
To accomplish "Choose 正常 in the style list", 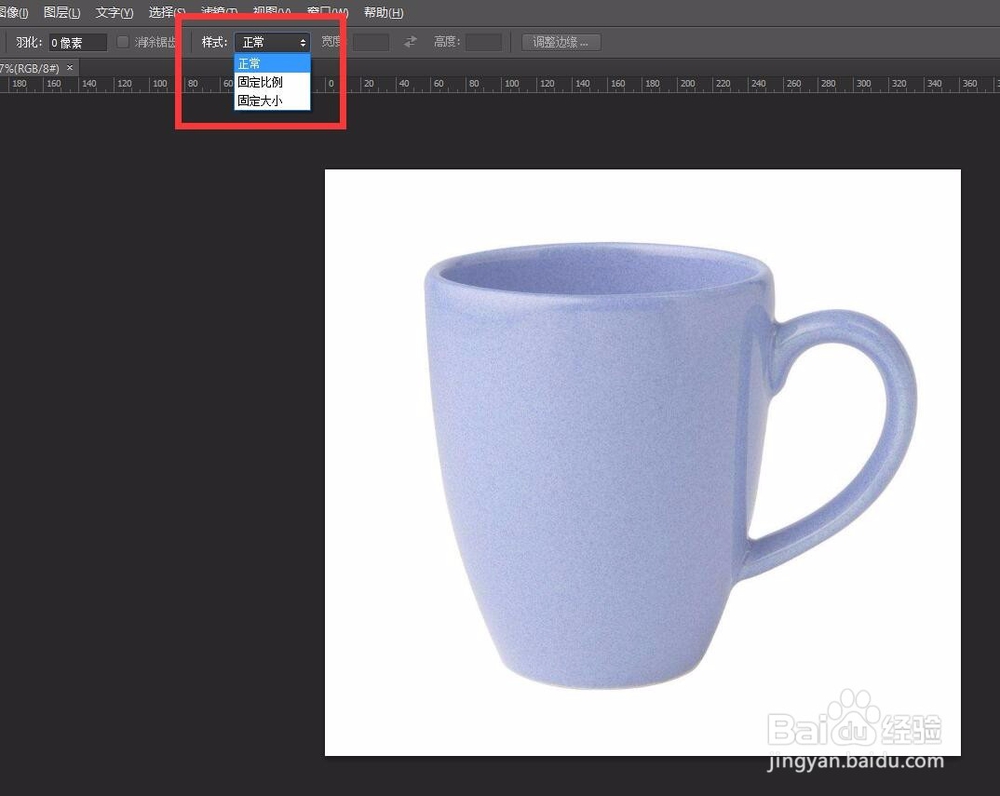I will (272, 63).
